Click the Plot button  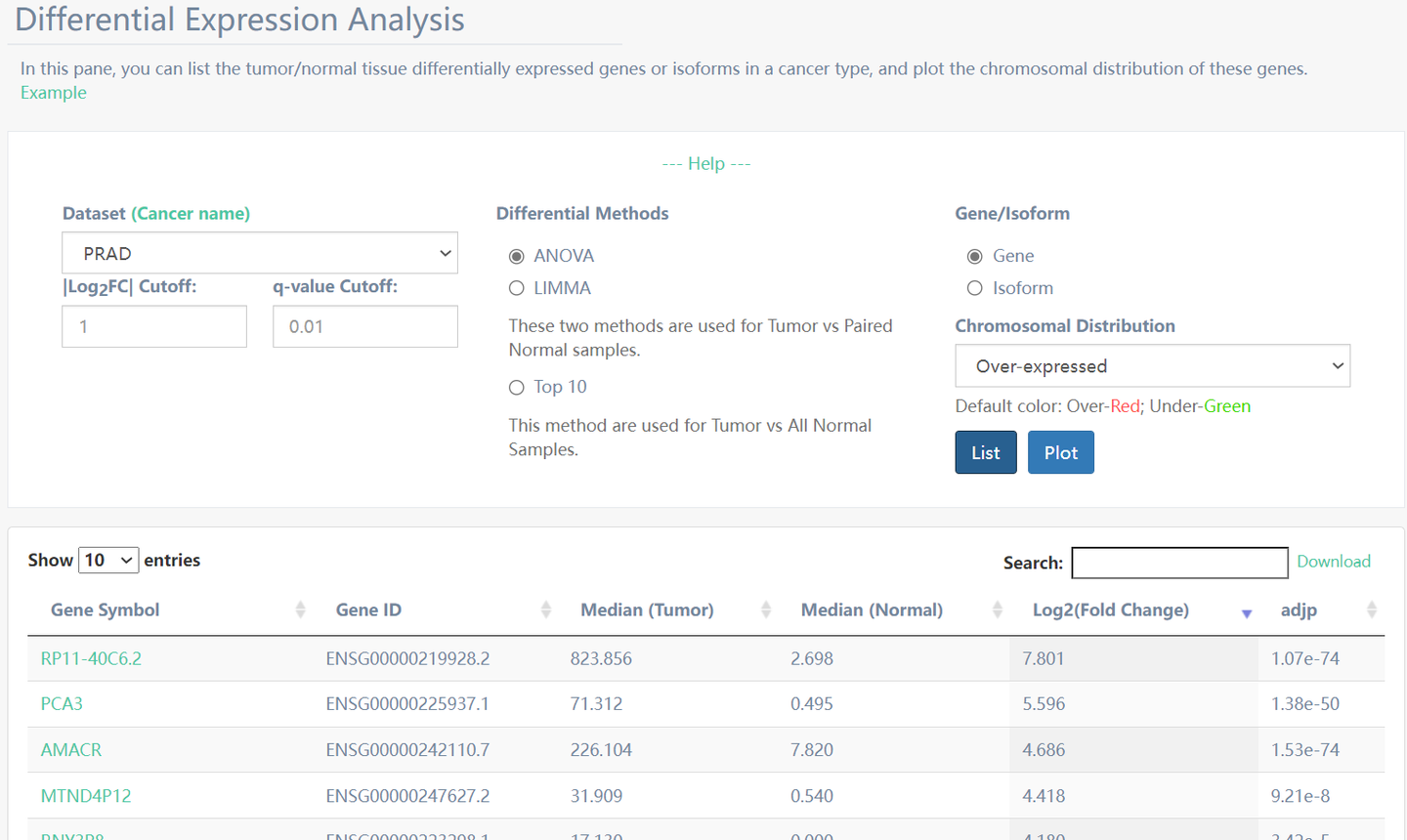(x=1060, y=452)
